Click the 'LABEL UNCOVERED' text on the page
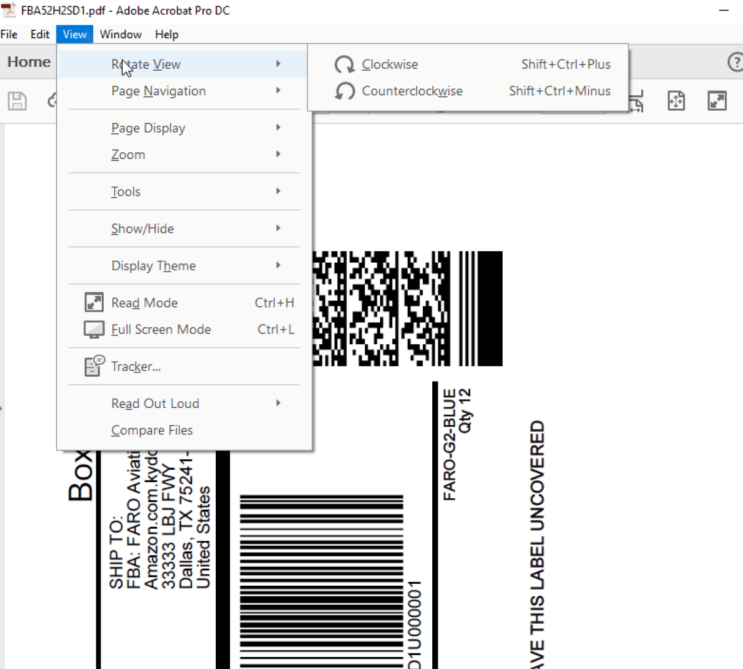The height and width of the screenshot is (669, 743). [x=537, y=507]
